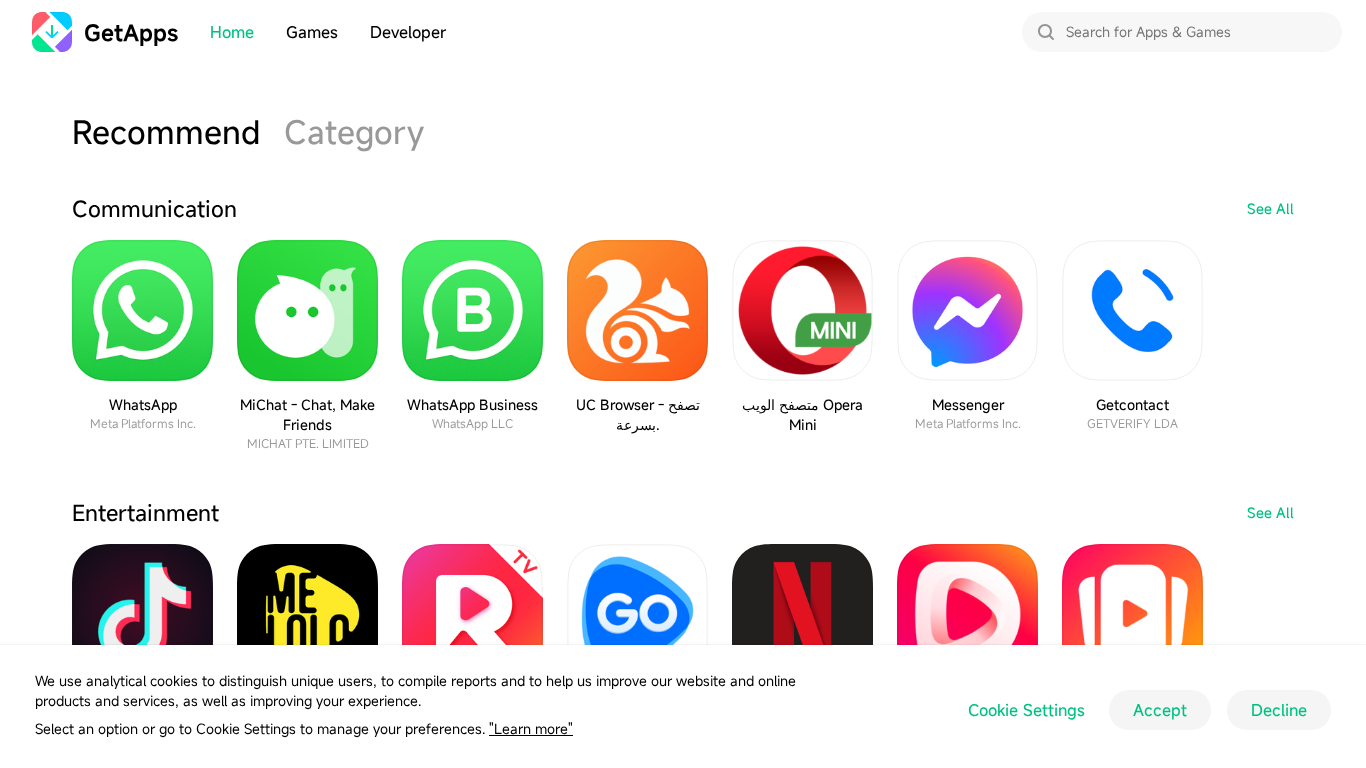Click the search magnifier icon

[1046, 32]
